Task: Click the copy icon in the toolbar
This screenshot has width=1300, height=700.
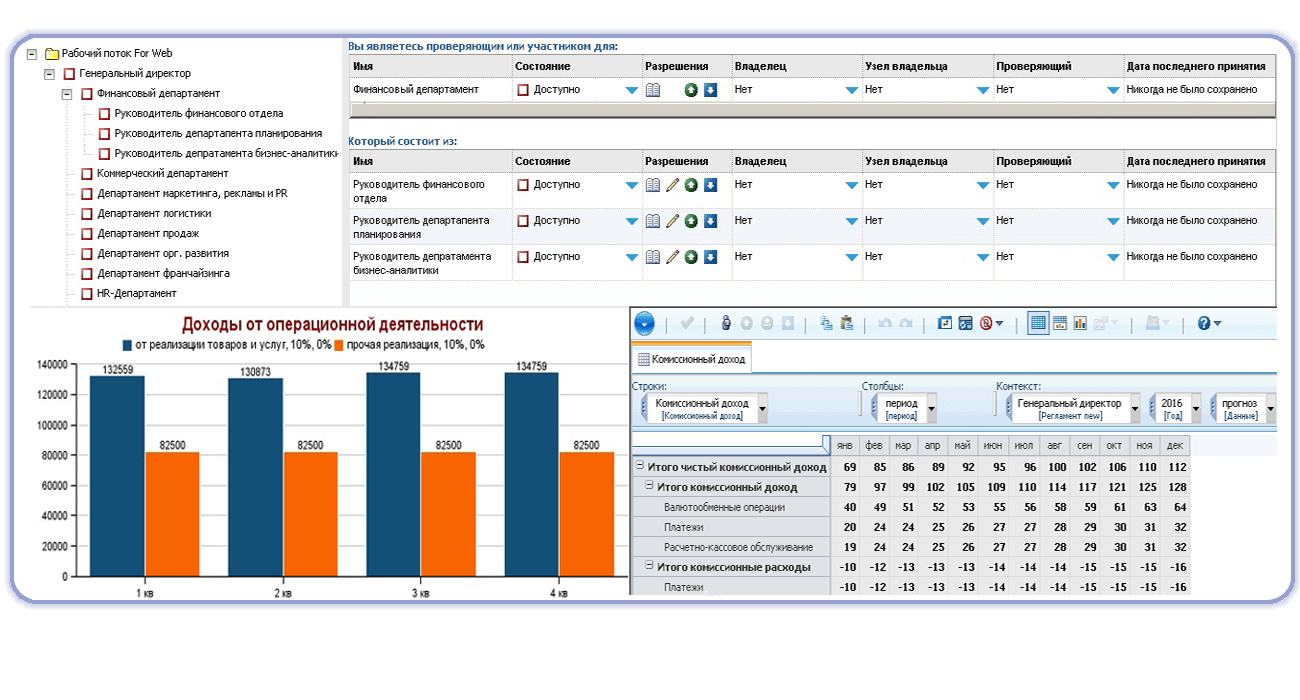Action: tap(827, 323)
